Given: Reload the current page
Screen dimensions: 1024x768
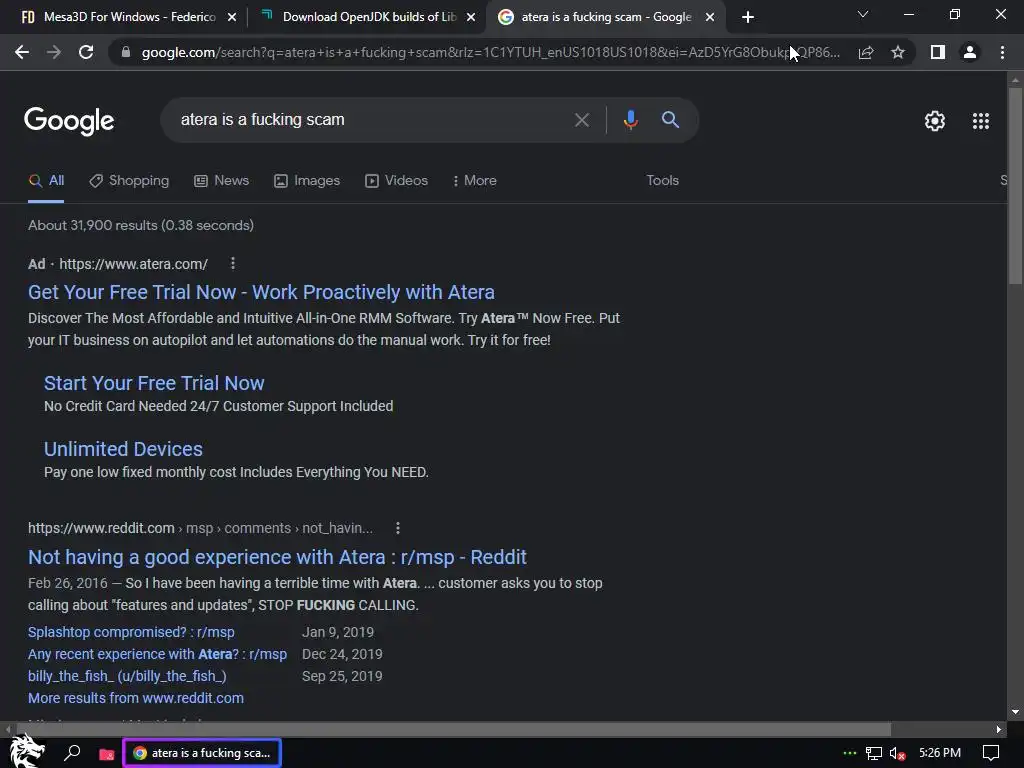Looking at the screenshot, I should tap(86, 52).
